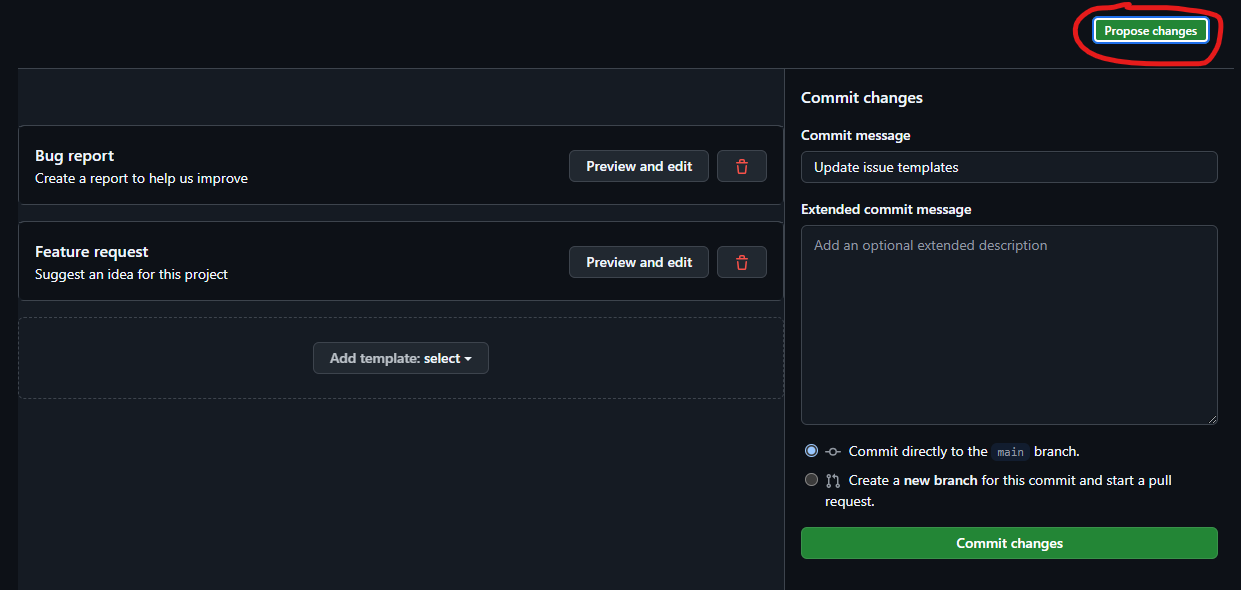Focus the Commit message input field
Screen dimensions: 1241x590
[x=1009, y=167]
